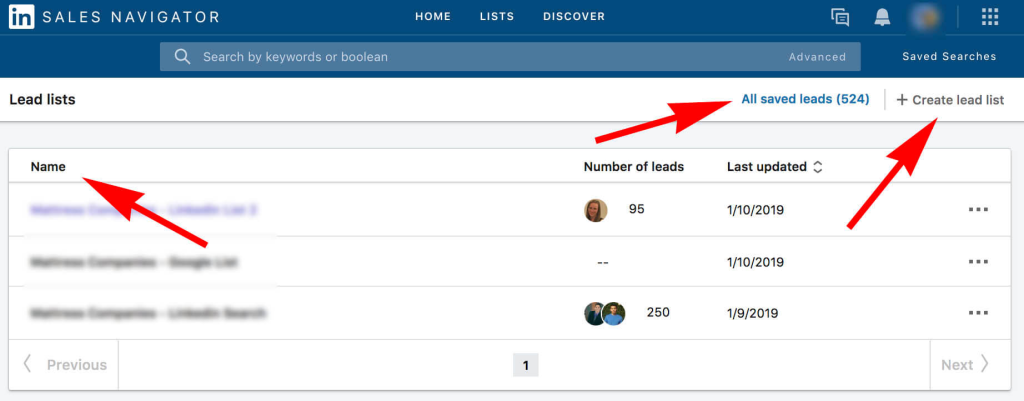The width and height of the screenshot is (1024, 401).
Task: Open options for the 250-lead list
Action: [978, 313]
